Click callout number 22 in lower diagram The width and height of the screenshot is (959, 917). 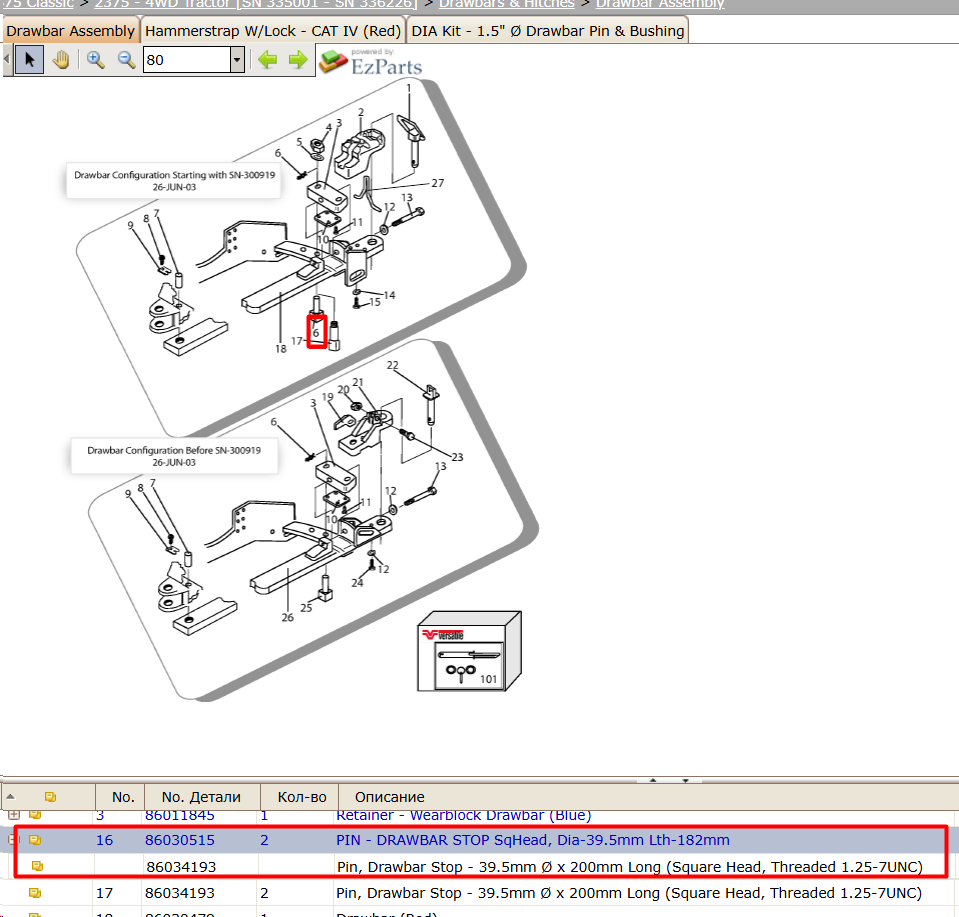(393, 365)
